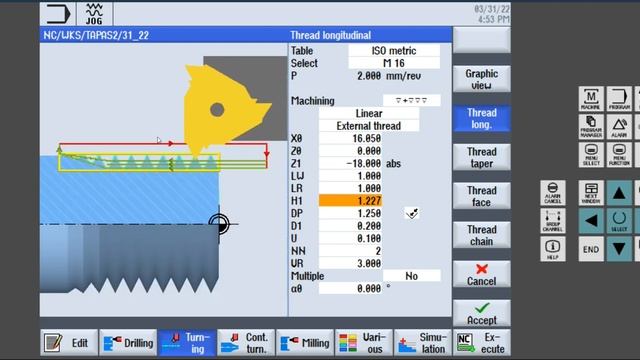
Task: Click the highlighted H1 field 1.227
Action: click(x=350, y=201)
